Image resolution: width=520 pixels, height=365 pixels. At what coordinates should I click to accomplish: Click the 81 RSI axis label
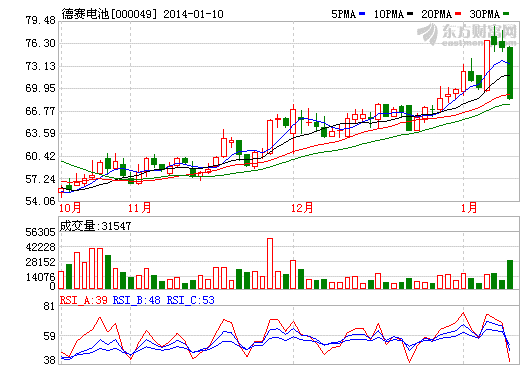(49, 306)
